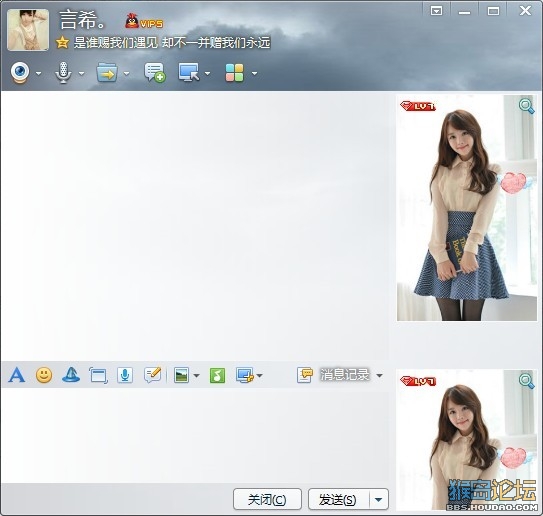Send a file using the folder arrow icon
This screenshot has width=543, height=516.
[x=107, y=73]
